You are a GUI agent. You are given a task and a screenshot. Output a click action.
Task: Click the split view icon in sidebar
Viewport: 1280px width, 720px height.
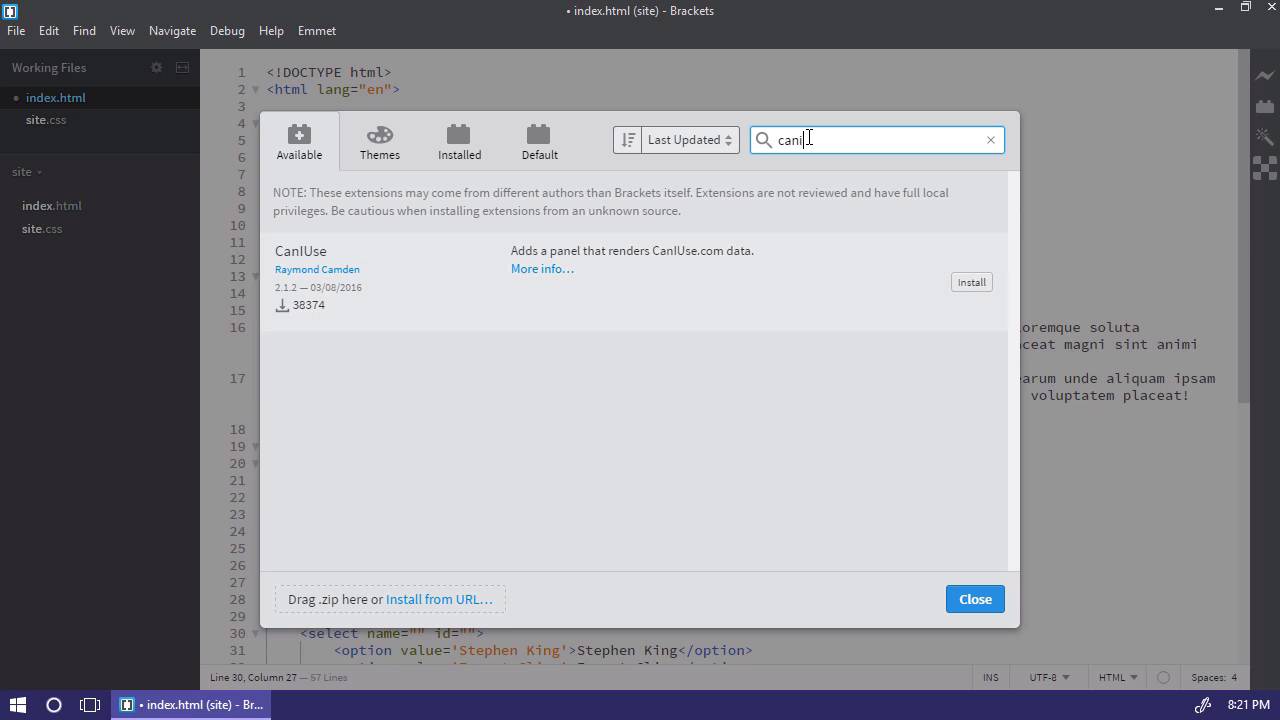182,67
